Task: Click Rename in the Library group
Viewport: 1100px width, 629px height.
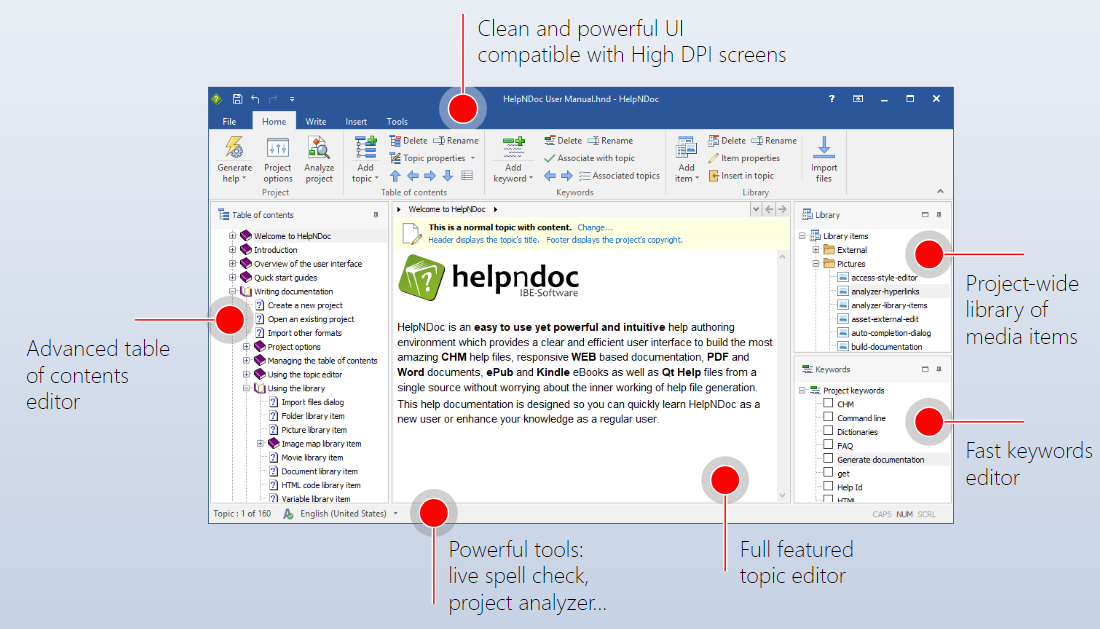Action: coord(774,141)
